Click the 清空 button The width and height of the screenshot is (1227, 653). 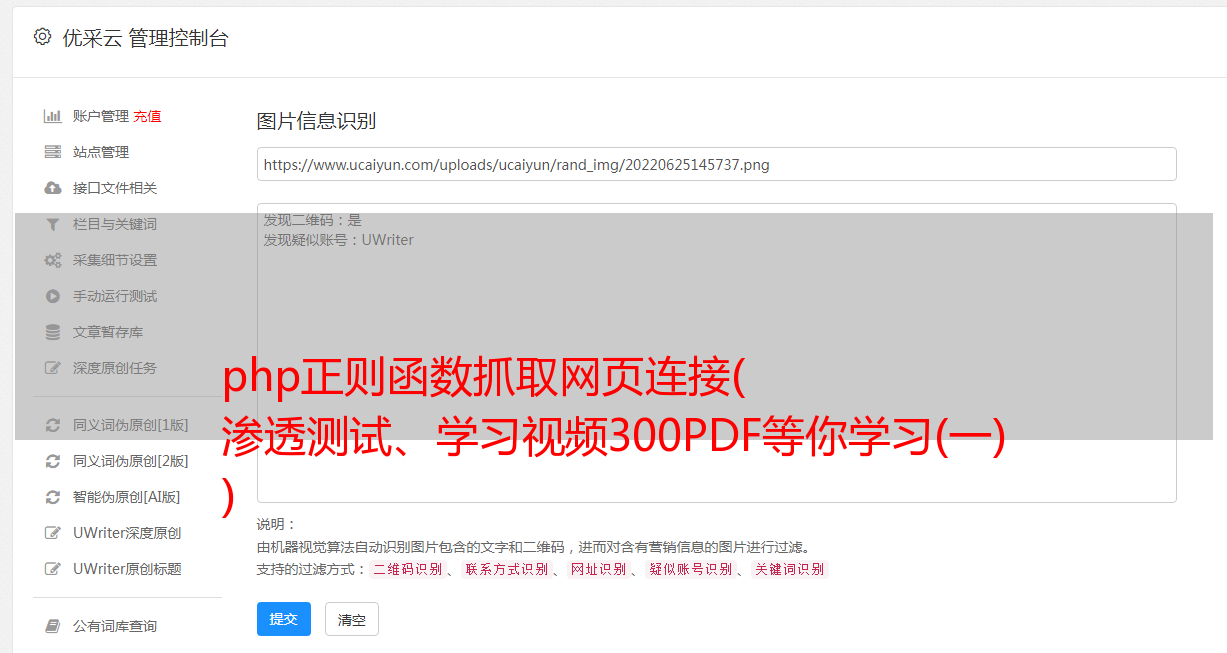pos(352,619)
